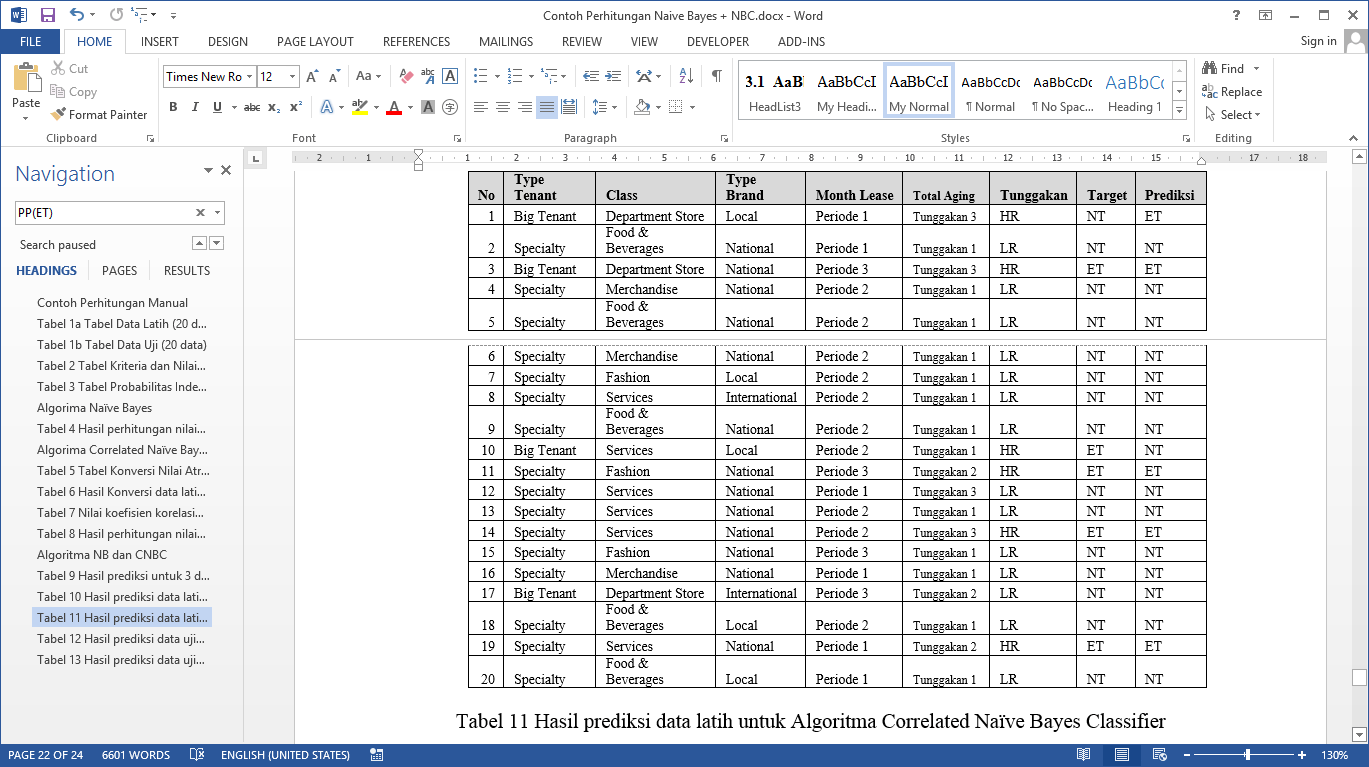Toggle Bold formatting
Image resolution: width=1369 pixels, height=767 pixels.
point(173,107)
